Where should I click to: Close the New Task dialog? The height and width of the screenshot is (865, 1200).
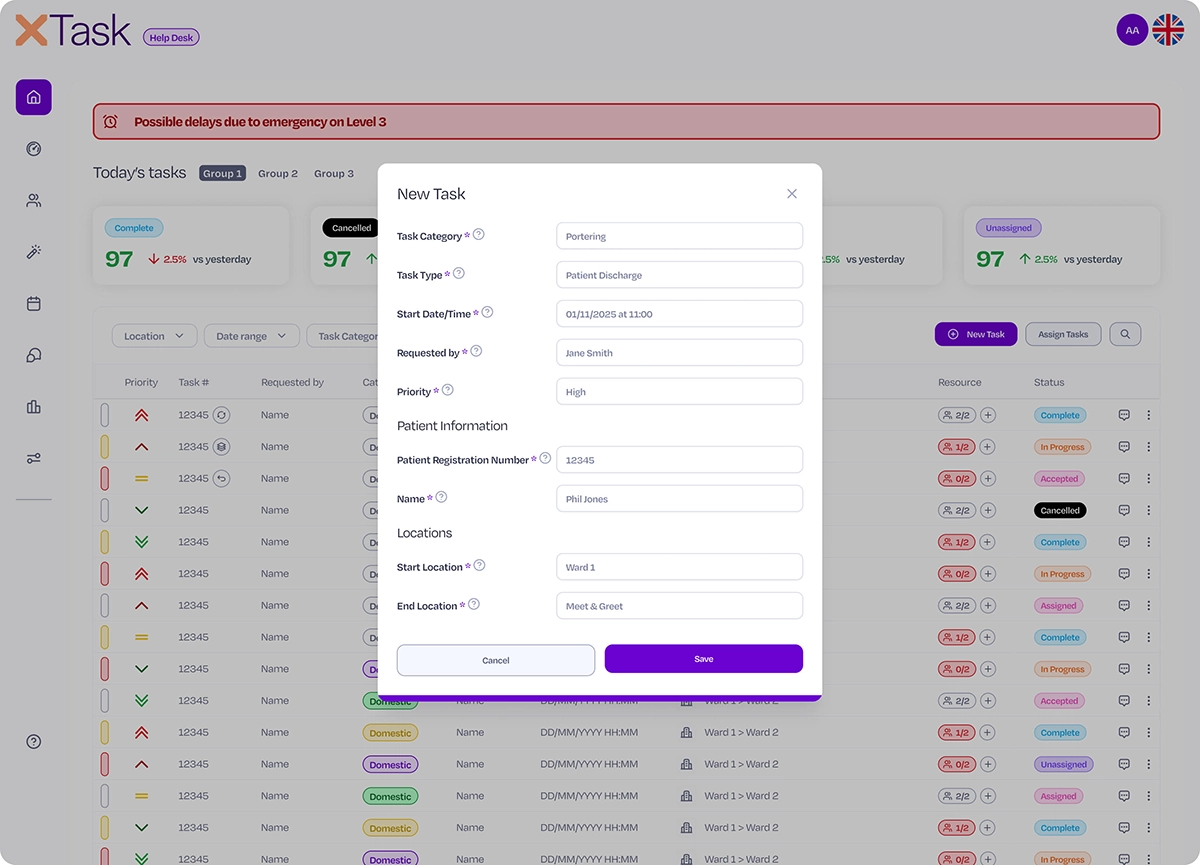tap(792, 194)
